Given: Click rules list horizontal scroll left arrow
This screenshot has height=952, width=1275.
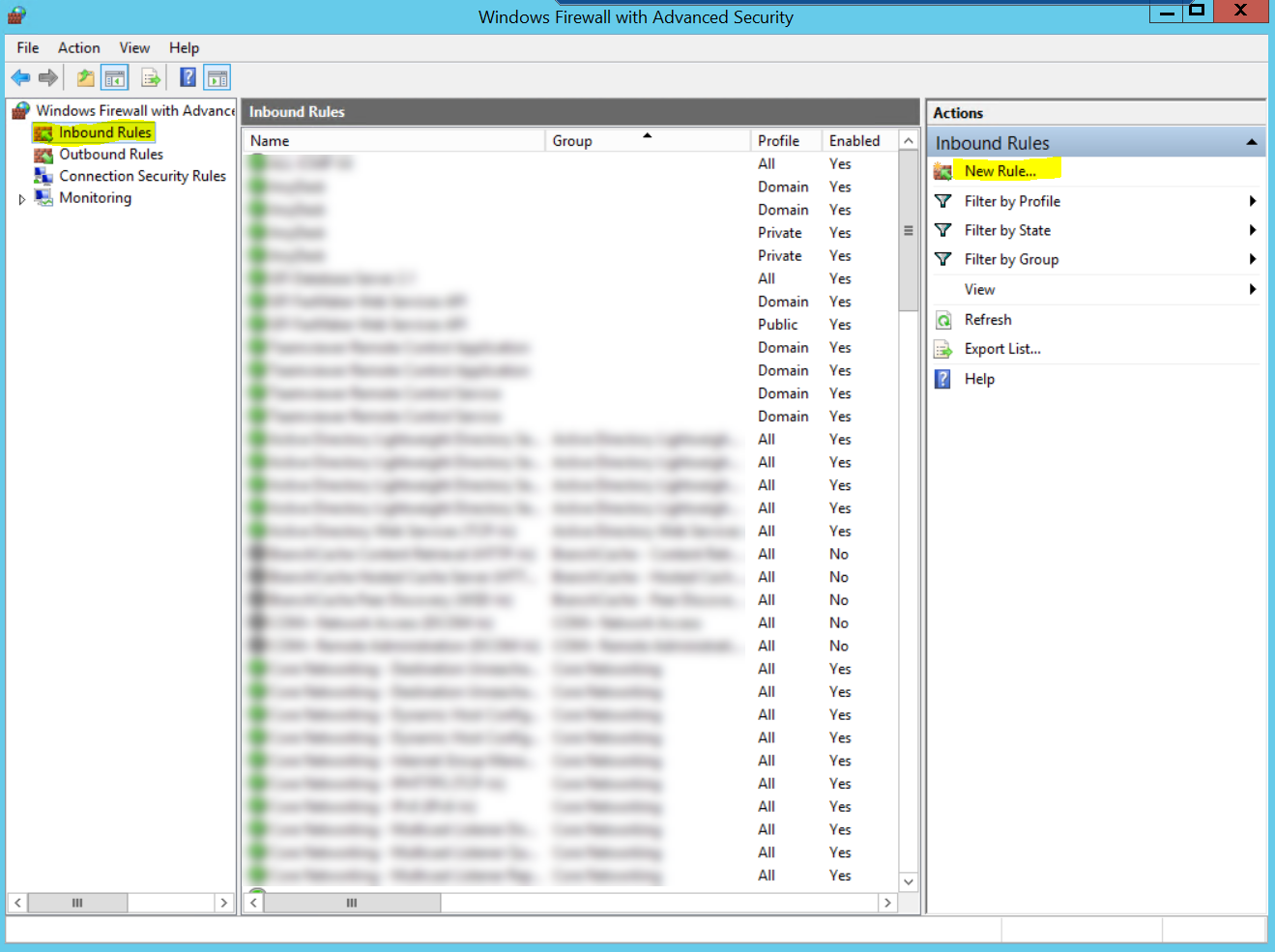Looking at the screenshot, I should coord(254,903).
